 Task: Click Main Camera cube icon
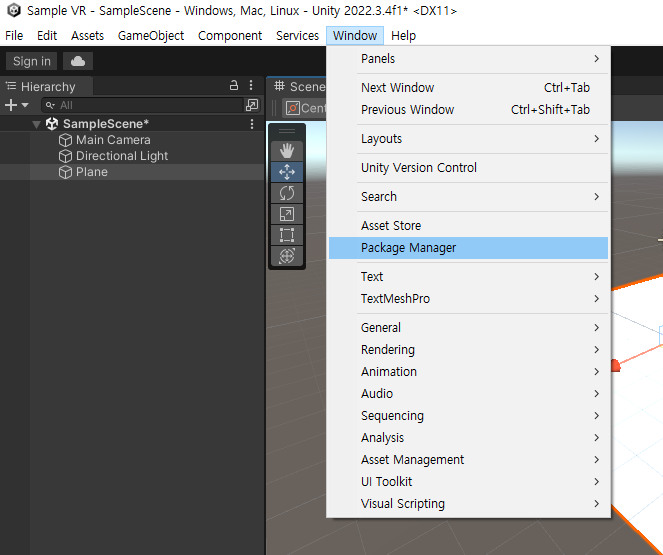[65, 140]
